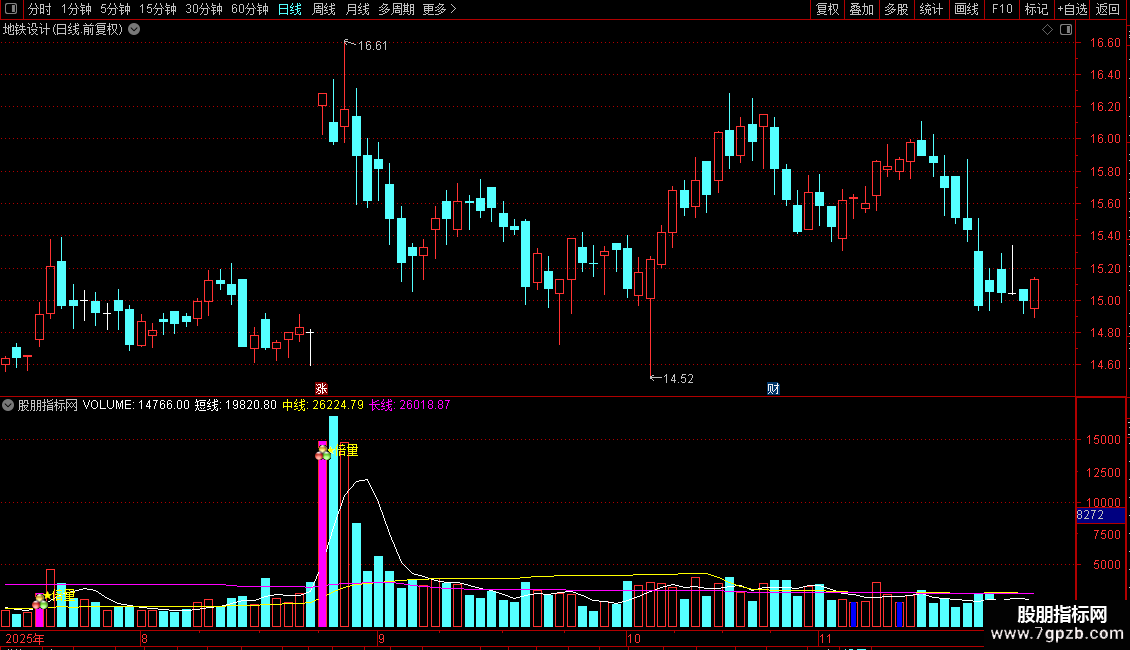Click the VOLUME: 14766.00 readout
The image size is (1130, 650).
pyautogui.click(x=136, y=405)
